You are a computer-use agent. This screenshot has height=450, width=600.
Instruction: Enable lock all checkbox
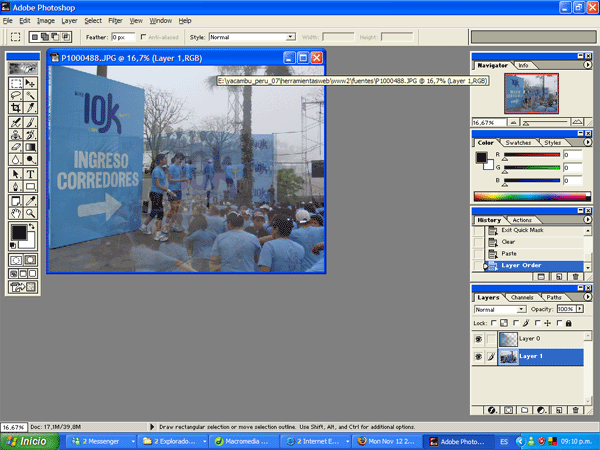point(559,323)
